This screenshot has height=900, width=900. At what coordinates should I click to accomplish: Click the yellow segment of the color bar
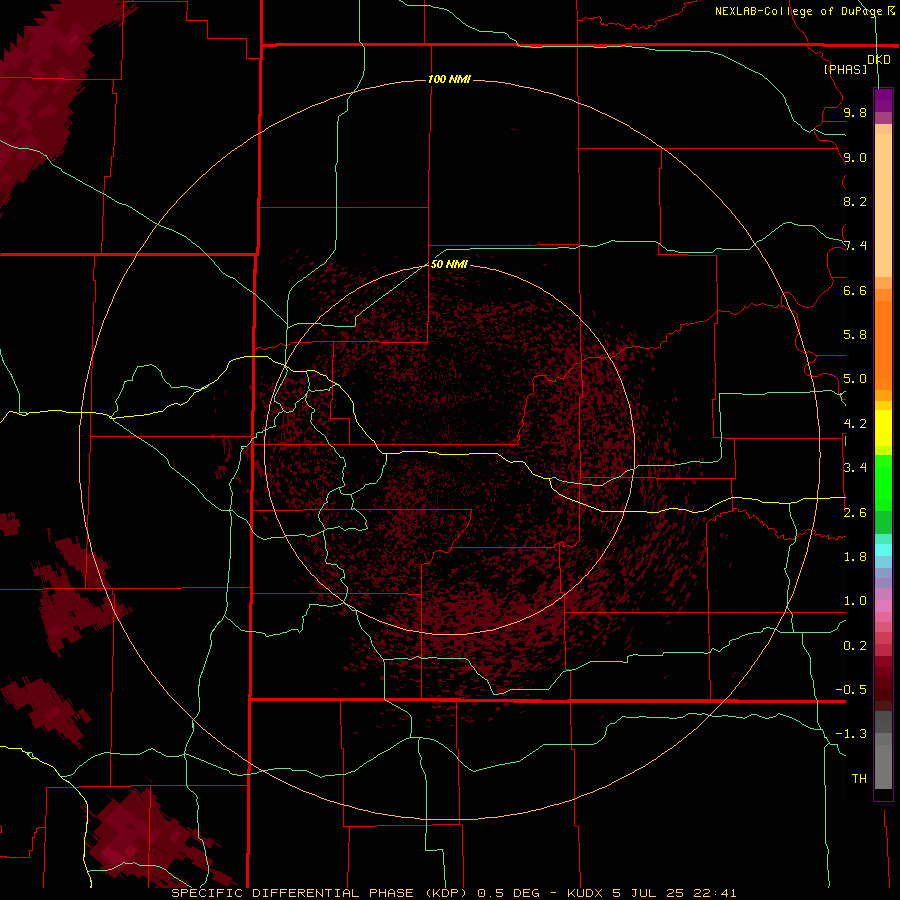click(x=883, y=428)
